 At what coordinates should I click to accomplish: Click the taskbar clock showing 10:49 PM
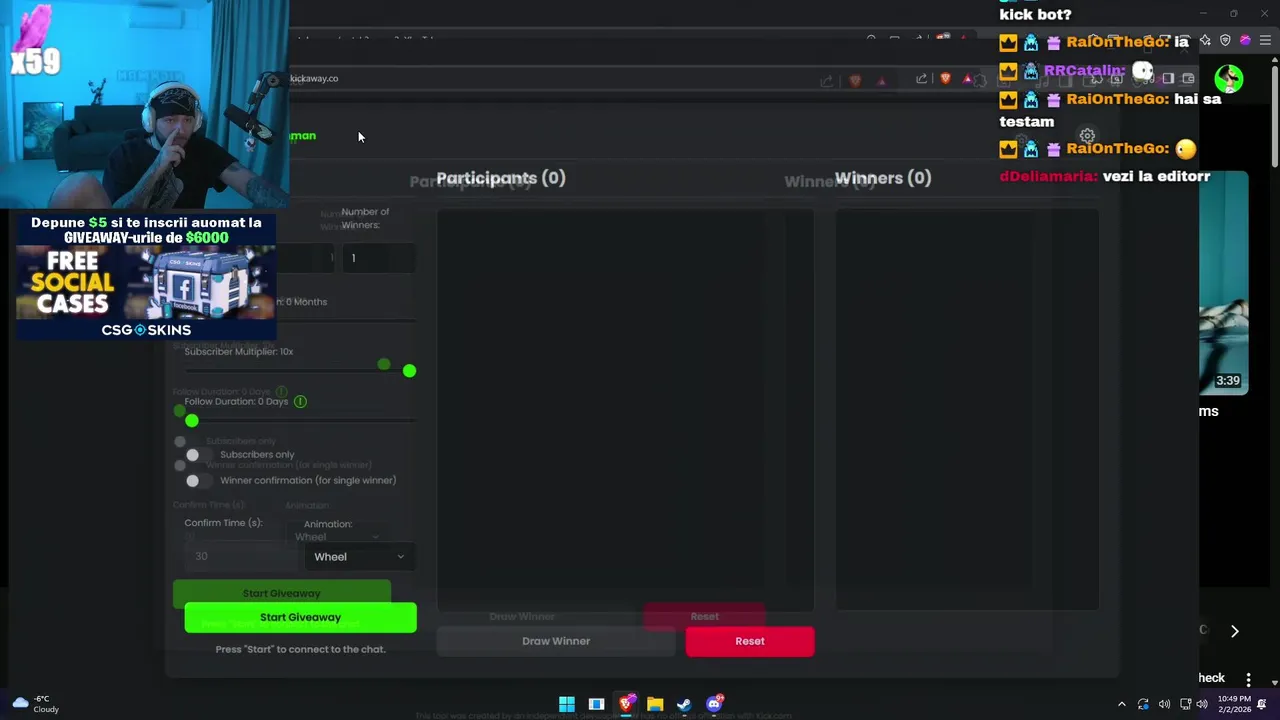[1233, 704]
